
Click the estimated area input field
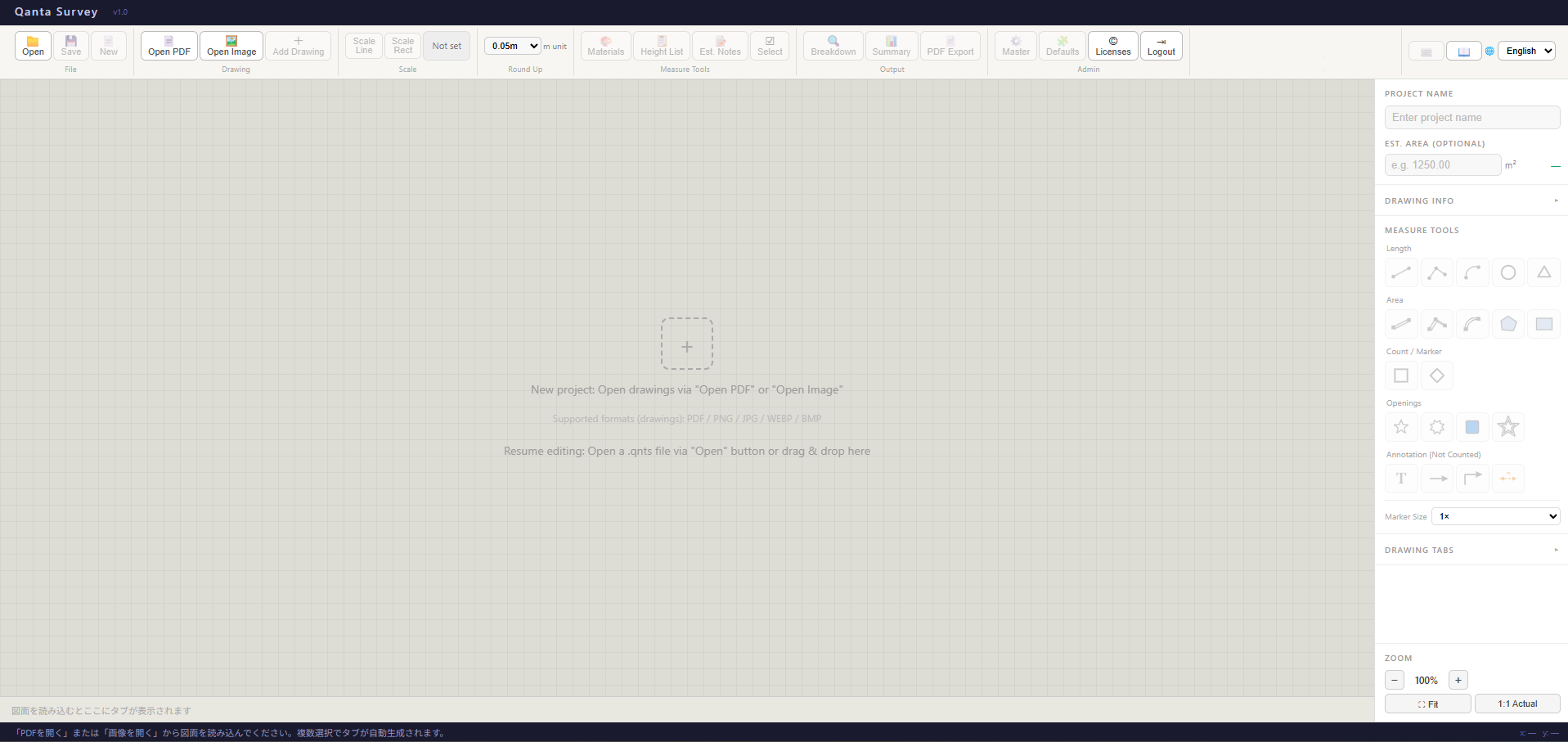1443,164
